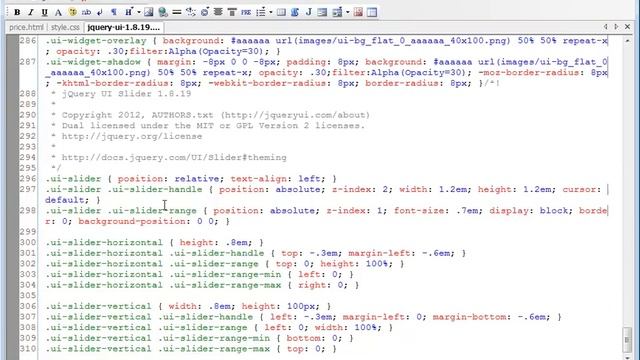The width and height of the screenshot is (640, 360).
Task: Place cursor on '.ui-widget-overlay' selector
Action: tap(96, 41)
